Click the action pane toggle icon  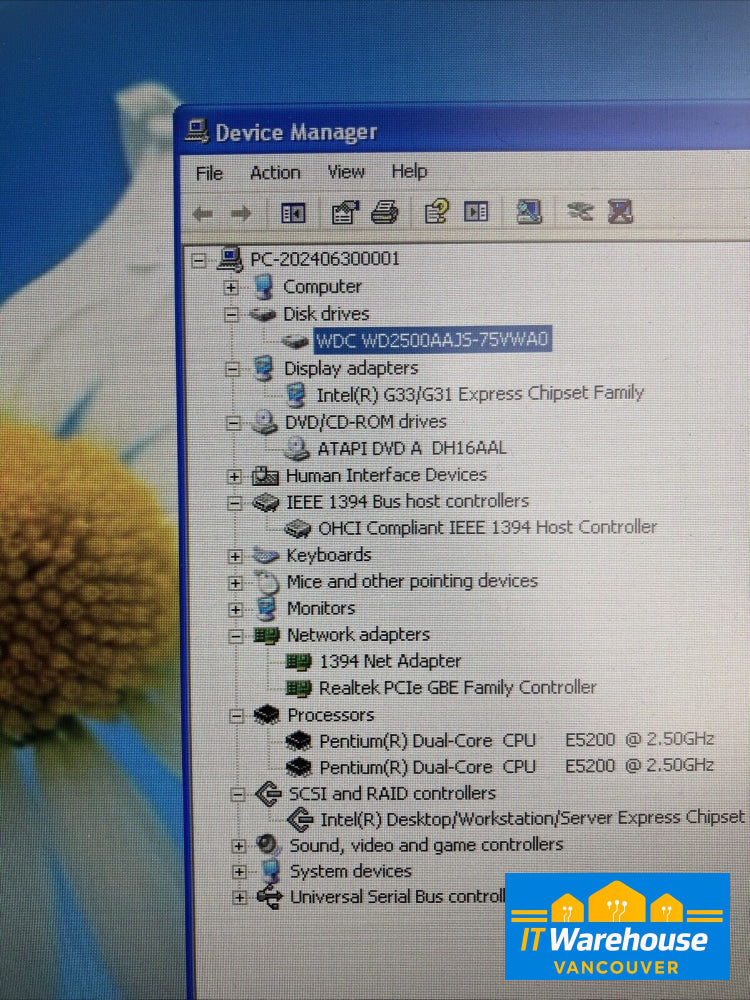tap(476, 211)
